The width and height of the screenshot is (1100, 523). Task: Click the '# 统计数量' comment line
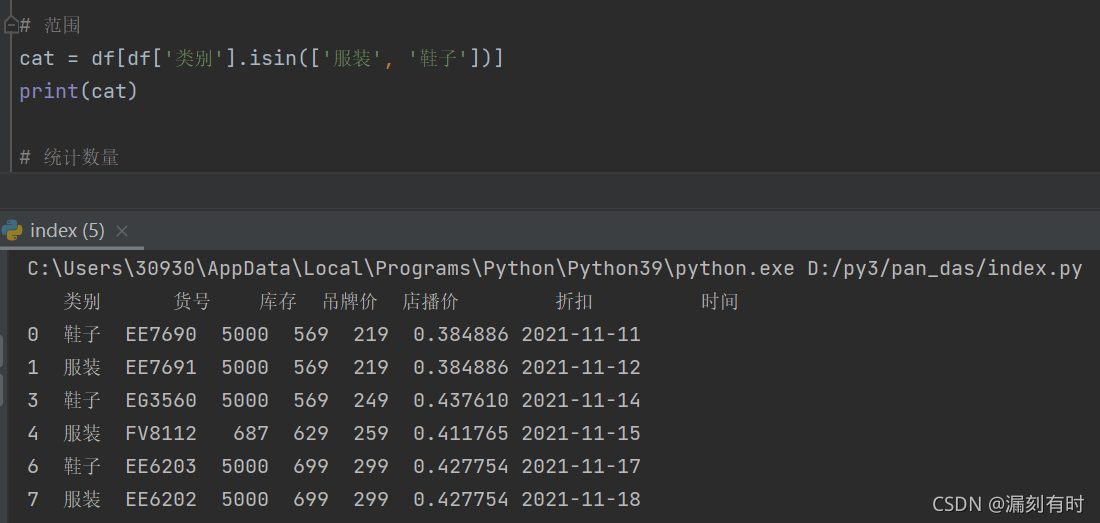click(x=69, y=157)
